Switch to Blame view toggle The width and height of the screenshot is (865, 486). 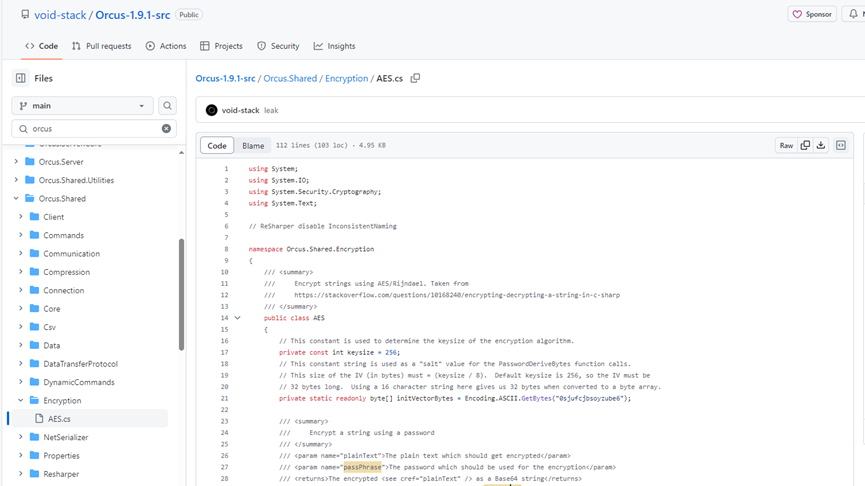[253, 146]
